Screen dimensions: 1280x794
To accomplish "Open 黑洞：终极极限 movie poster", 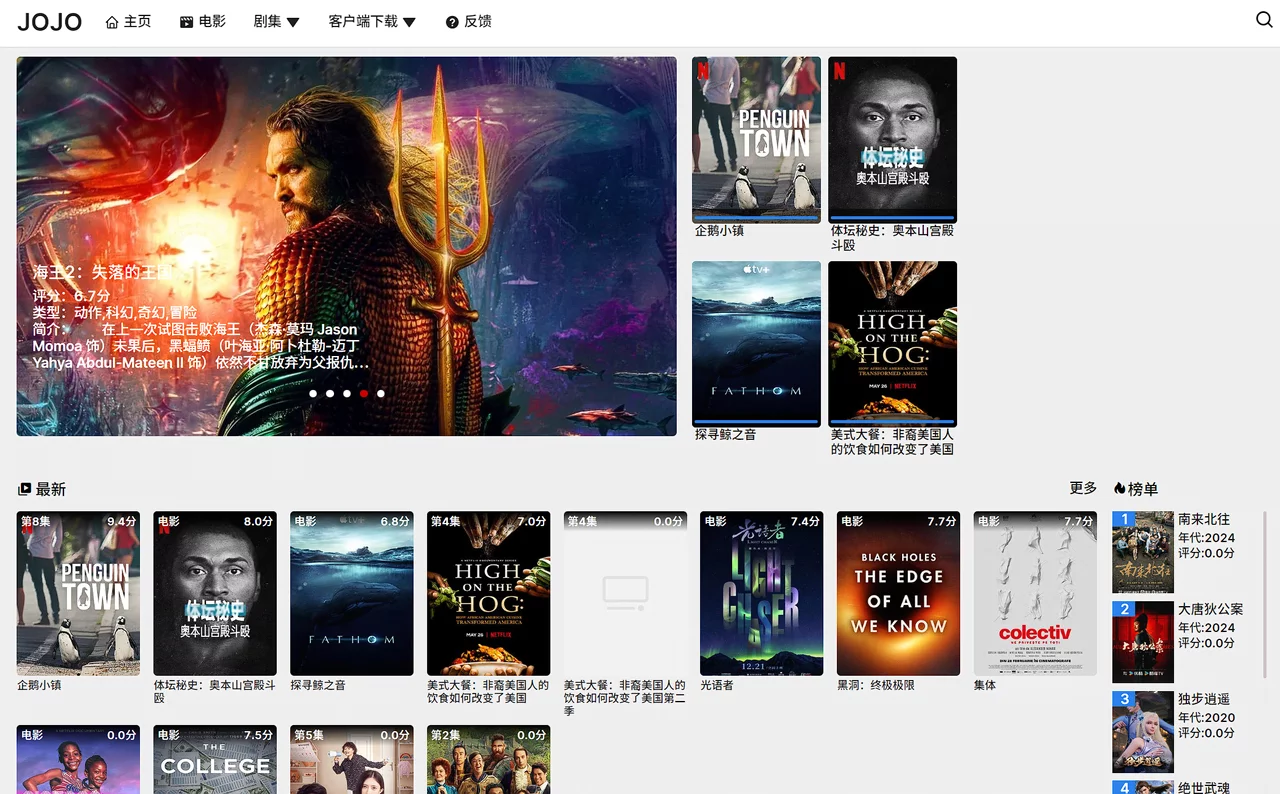I will coord(898,593).
